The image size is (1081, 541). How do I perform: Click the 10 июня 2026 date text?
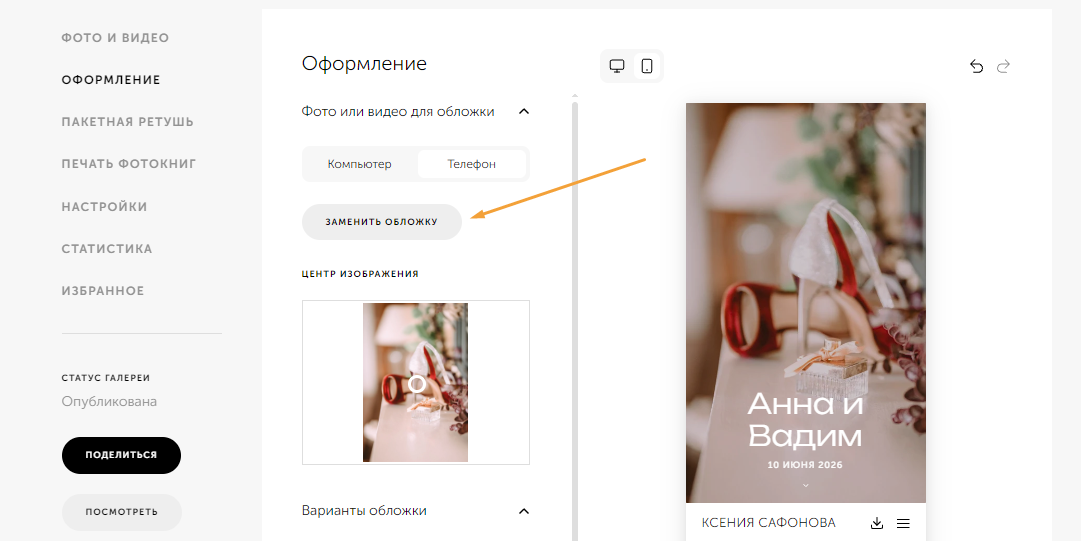805,465
